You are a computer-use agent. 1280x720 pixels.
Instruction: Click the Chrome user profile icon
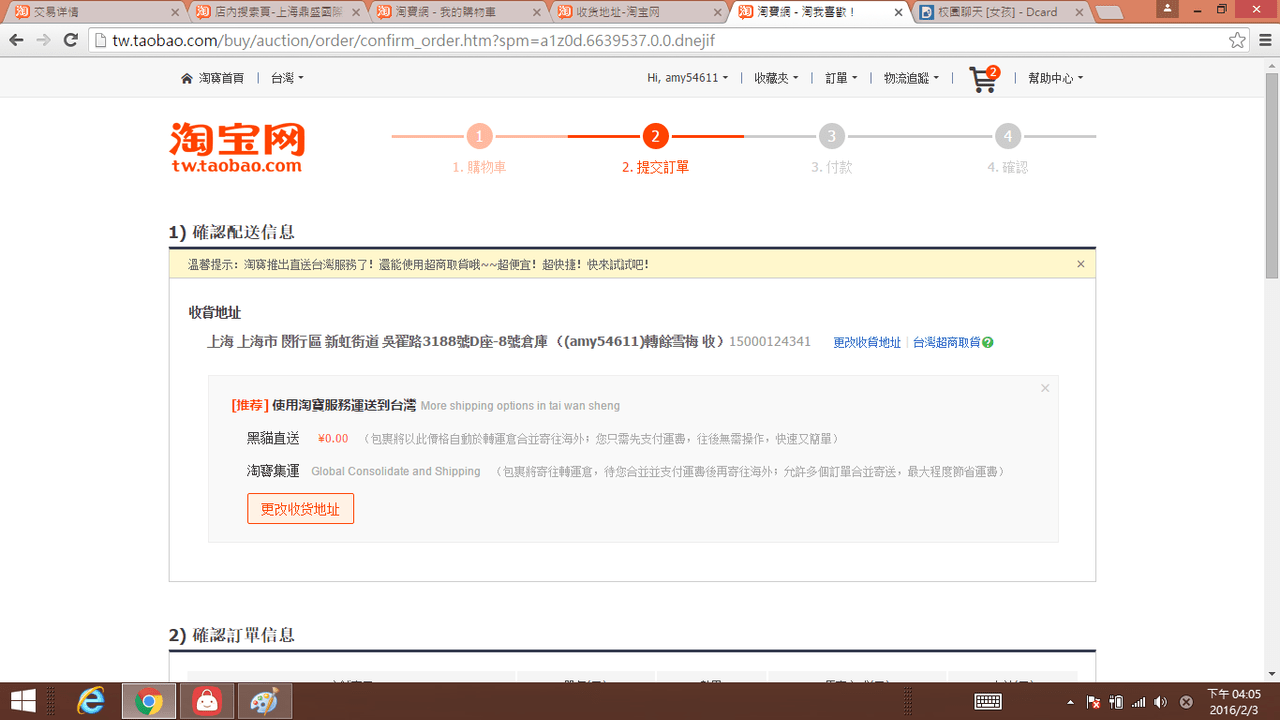point(1167,8)
